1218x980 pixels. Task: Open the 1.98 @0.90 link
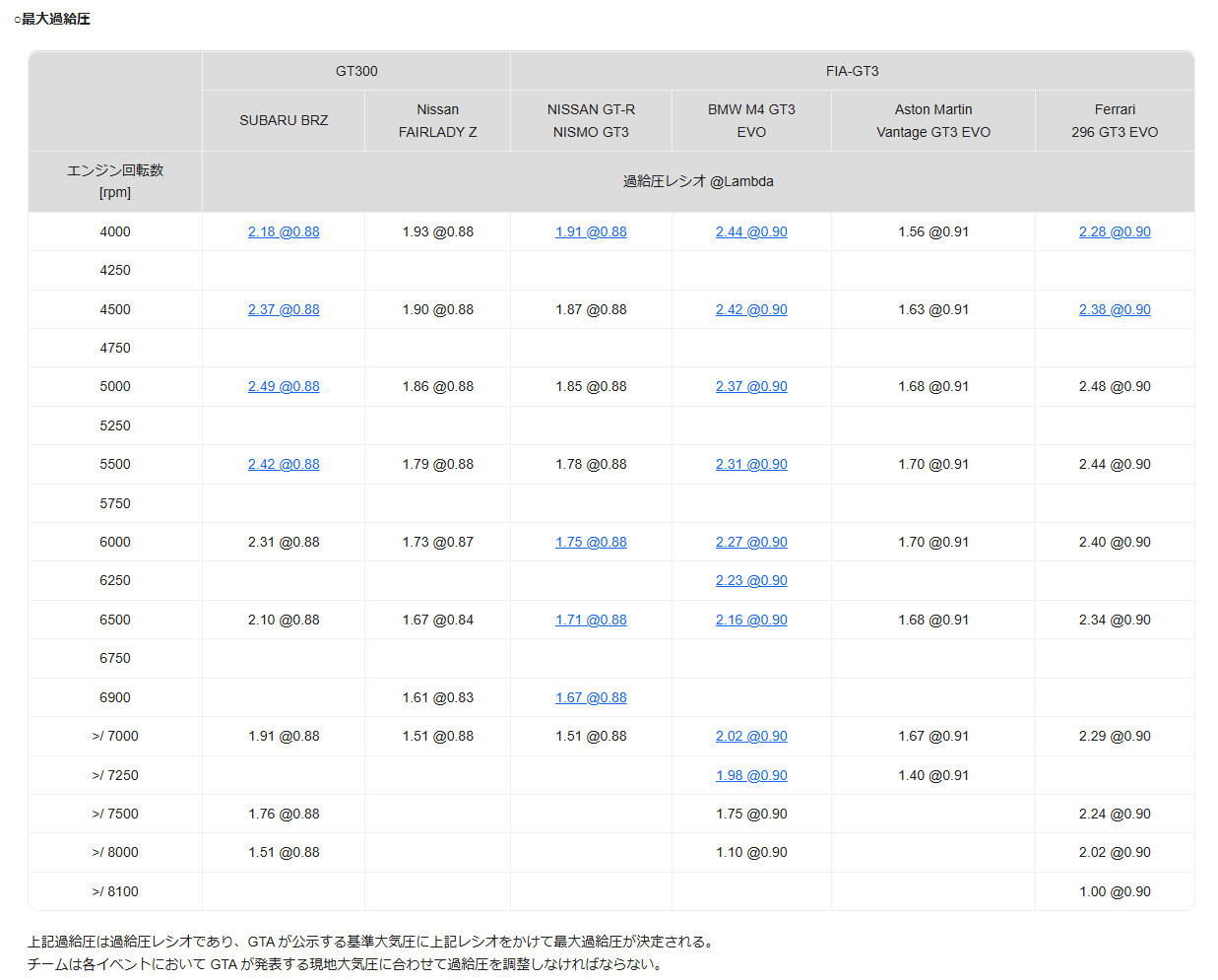[x=751, y=775]
